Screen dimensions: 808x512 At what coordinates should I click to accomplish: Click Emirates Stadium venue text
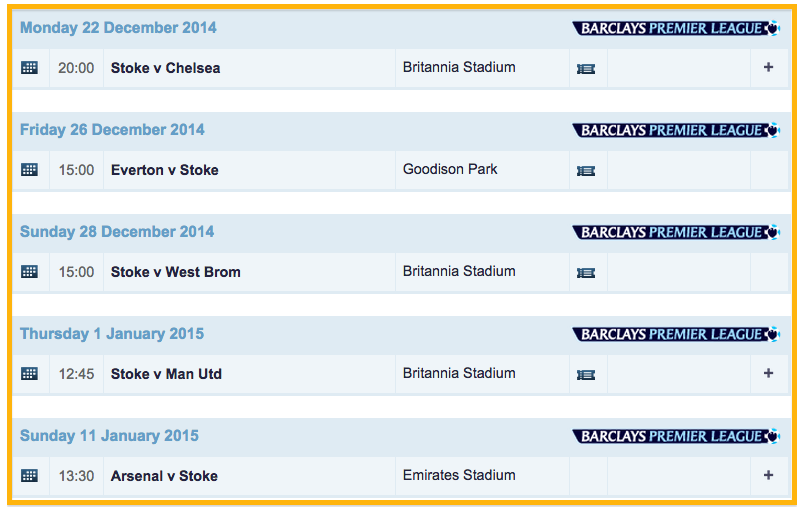459,475
